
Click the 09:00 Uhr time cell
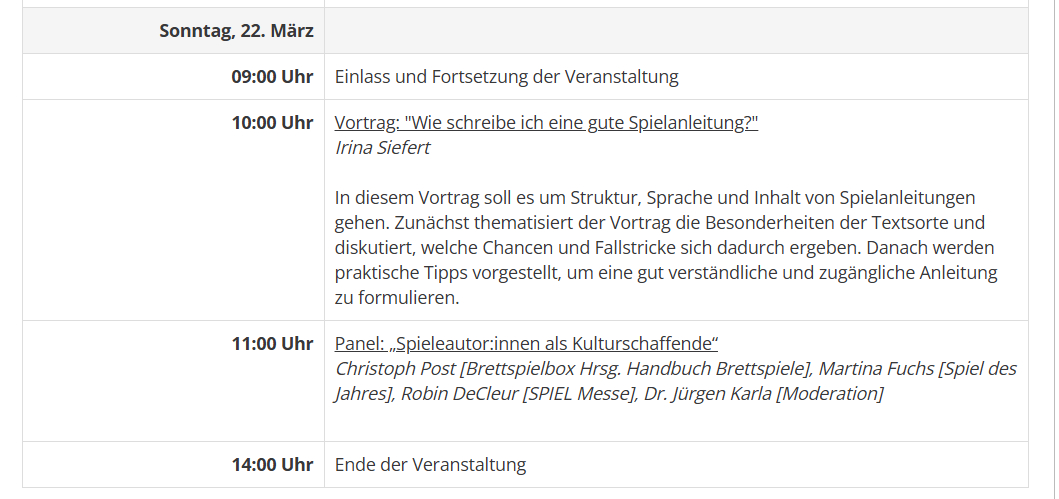click(x=272, y=77)
